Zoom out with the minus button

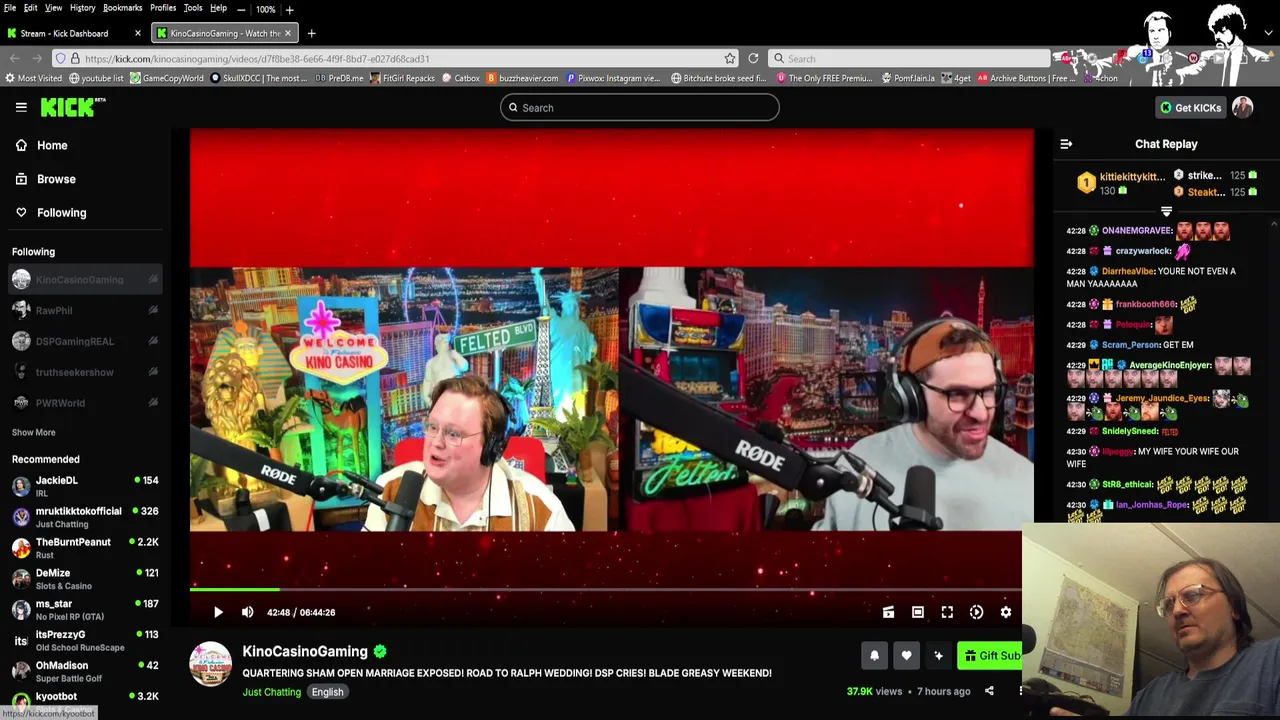click(x=241, y=9)
